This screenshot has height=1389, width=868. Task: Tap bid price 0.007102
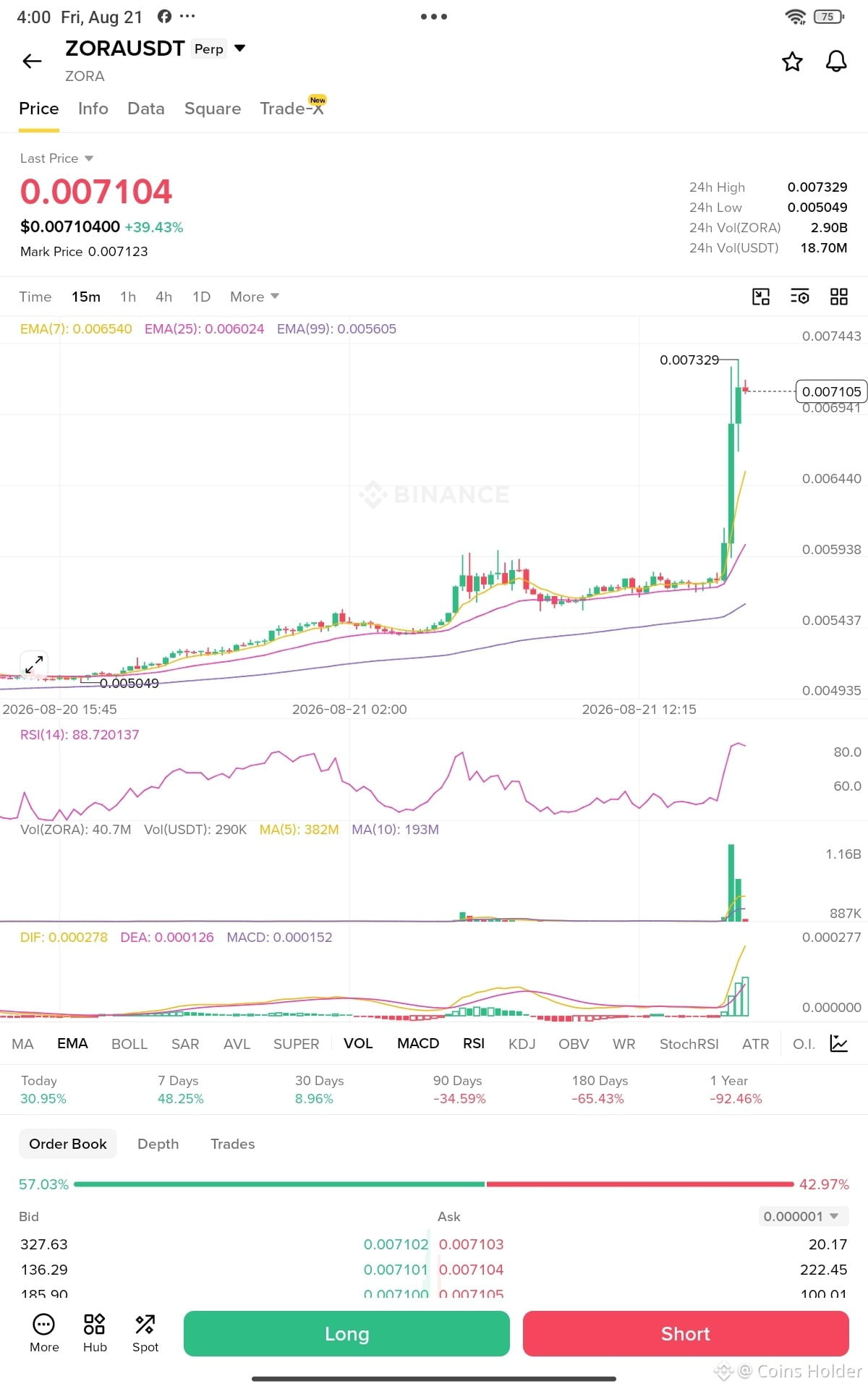[x=396, y=1244]
